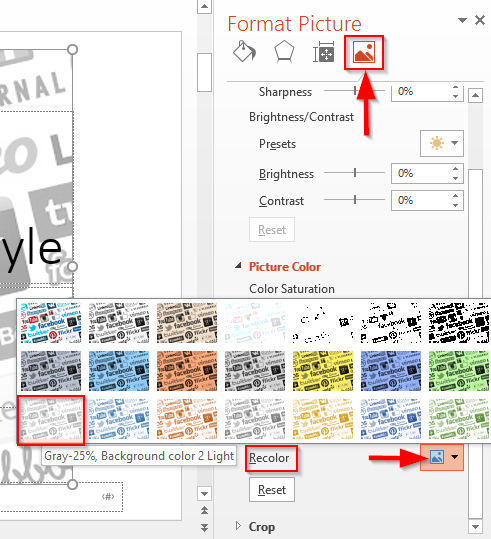Increase Sharpness with the up spinner

455,87
